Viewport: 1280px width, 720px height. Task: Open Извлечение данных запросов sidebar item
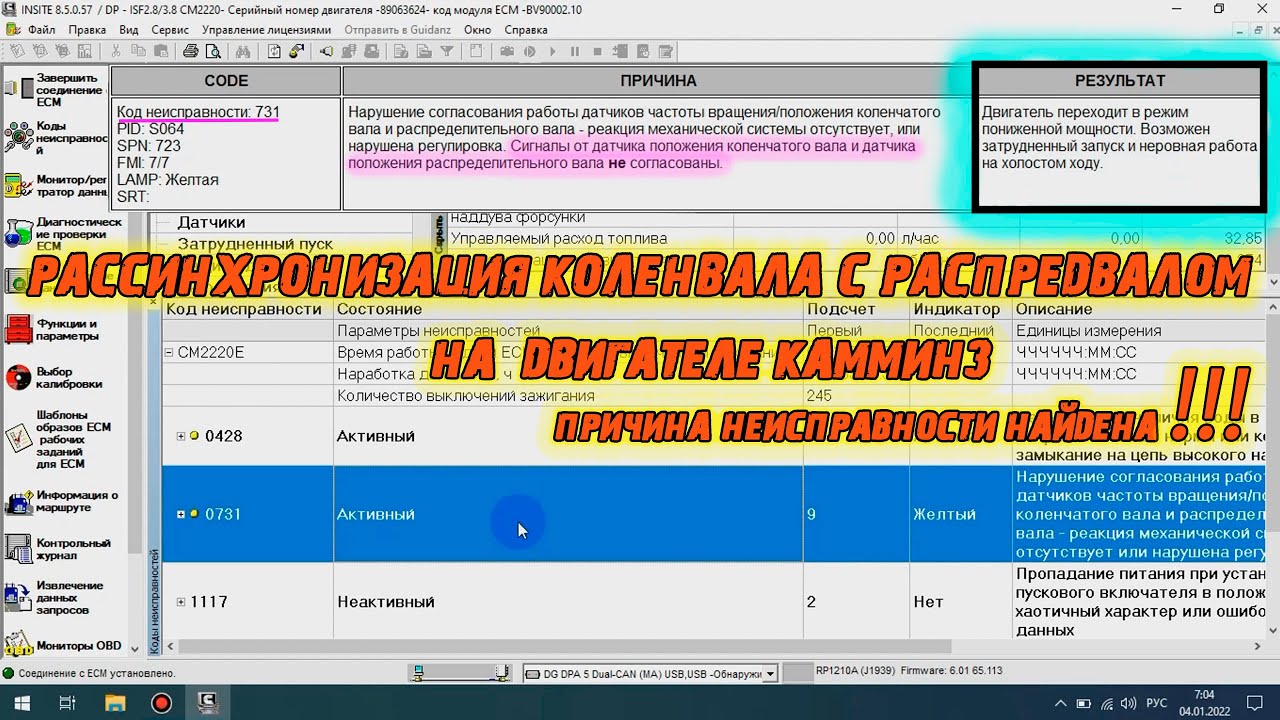click(x=52, y=597)
